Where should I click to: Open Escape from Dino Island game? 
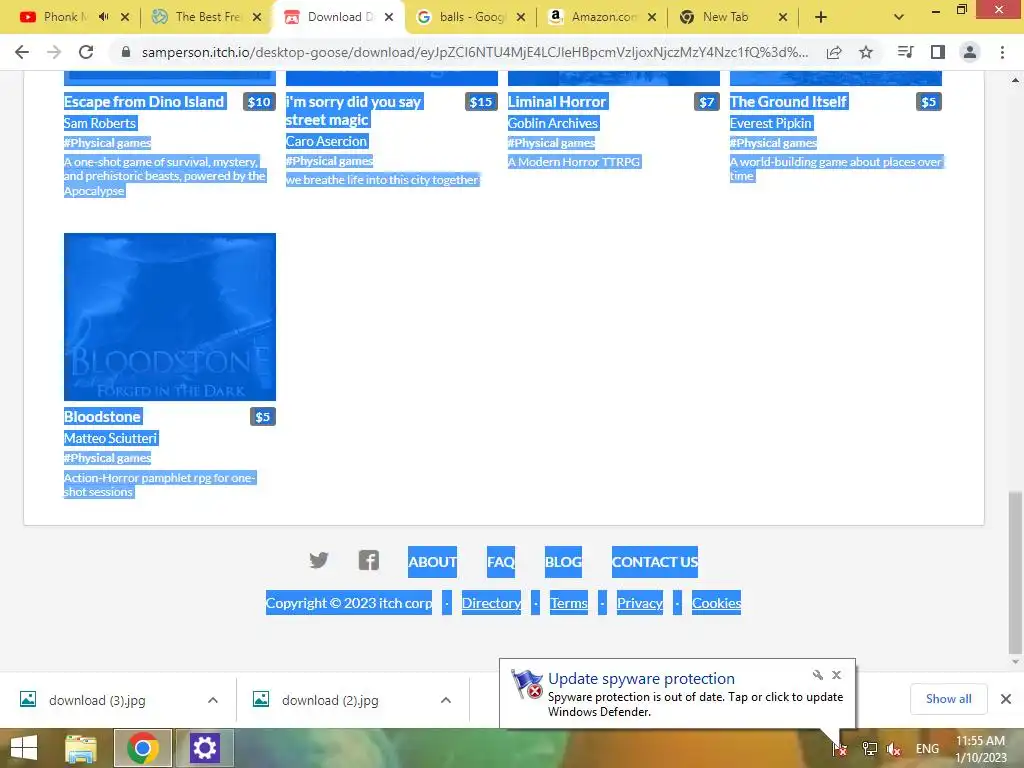pyautogui.click(x=144, y=101)
